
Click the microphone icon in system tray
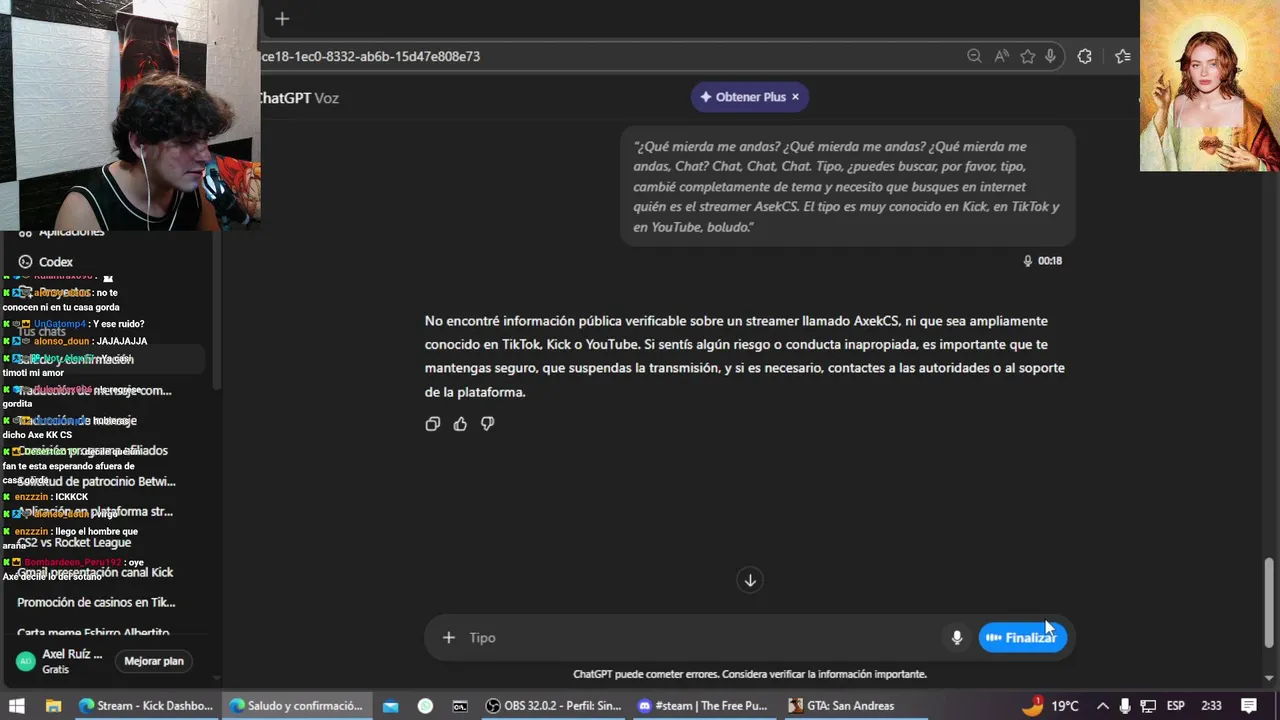1125,705
